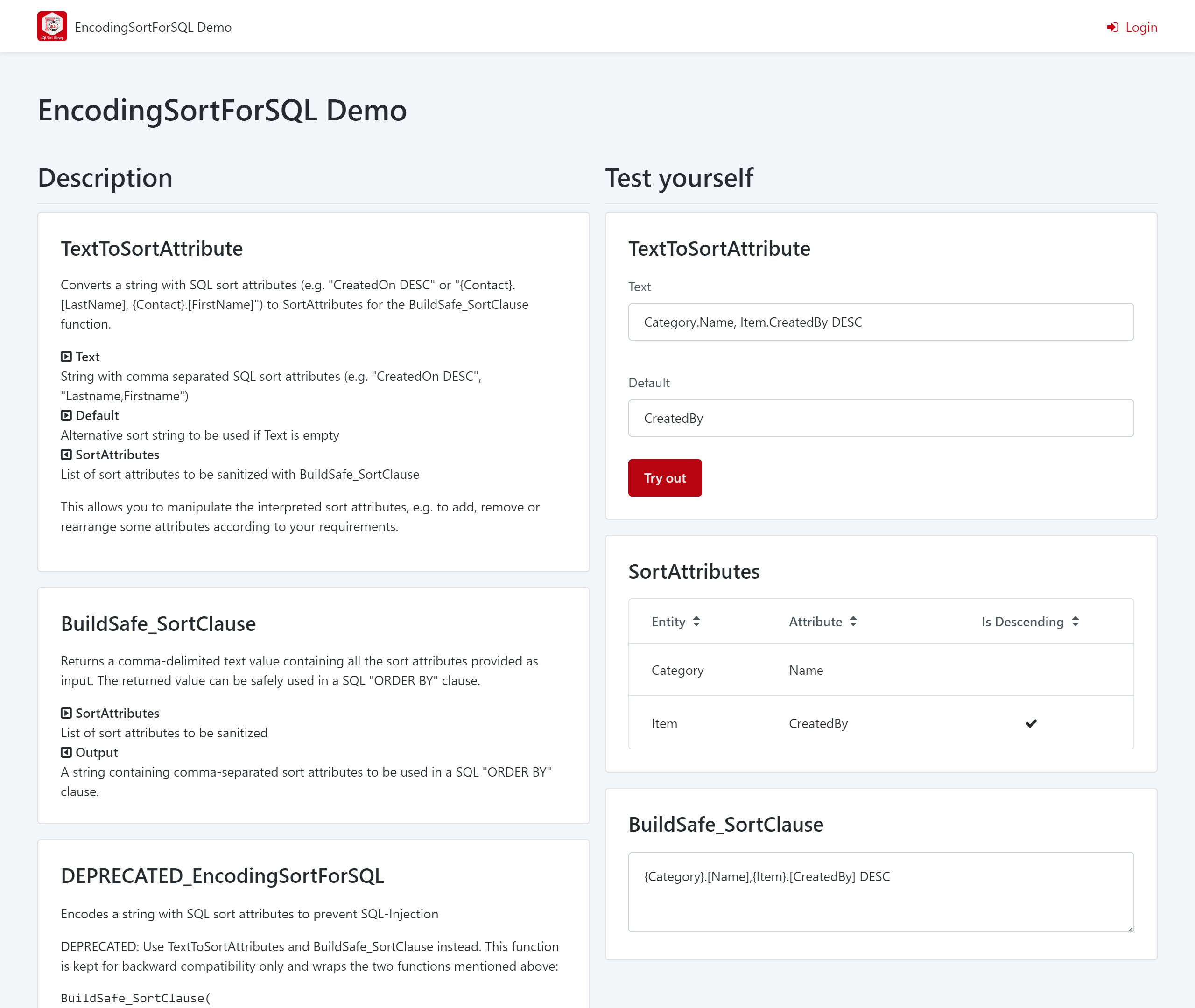The width and height of the screenshot is (1195, 1008).
Task: Click the Item CreatedBy table row
Action: 880,723
